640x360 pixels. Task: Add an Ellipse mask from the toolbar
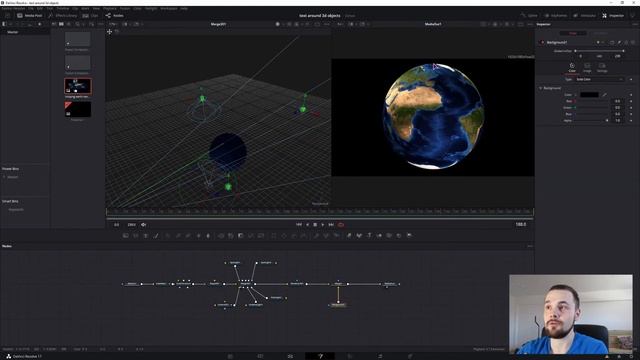point(284,236)
